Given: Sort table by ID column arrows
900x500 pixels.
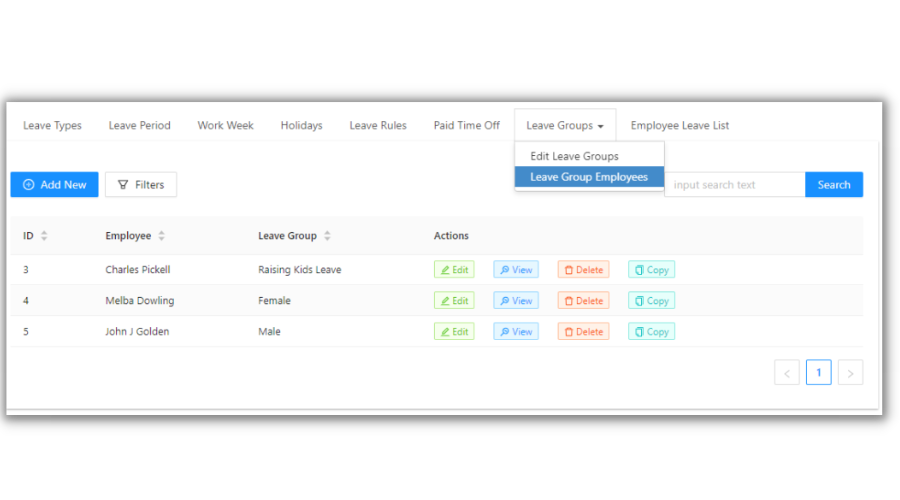Looking at the screenshot, I should coord(44,236).
